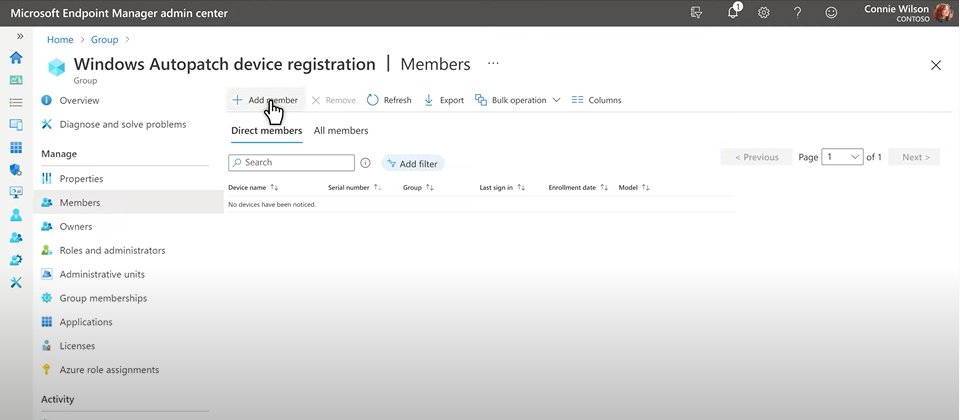Viewport: 960px width, 420px height.
Task: Open the more options ellipsis by Members
Action: tap(493, 63)
